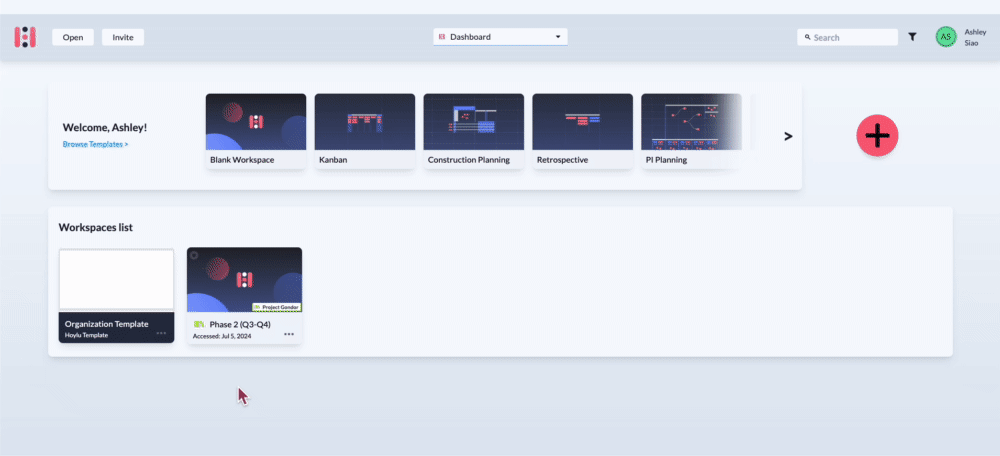1000x456 pixels.
Task: Click the red plus create button
Action: pos(878,136)
